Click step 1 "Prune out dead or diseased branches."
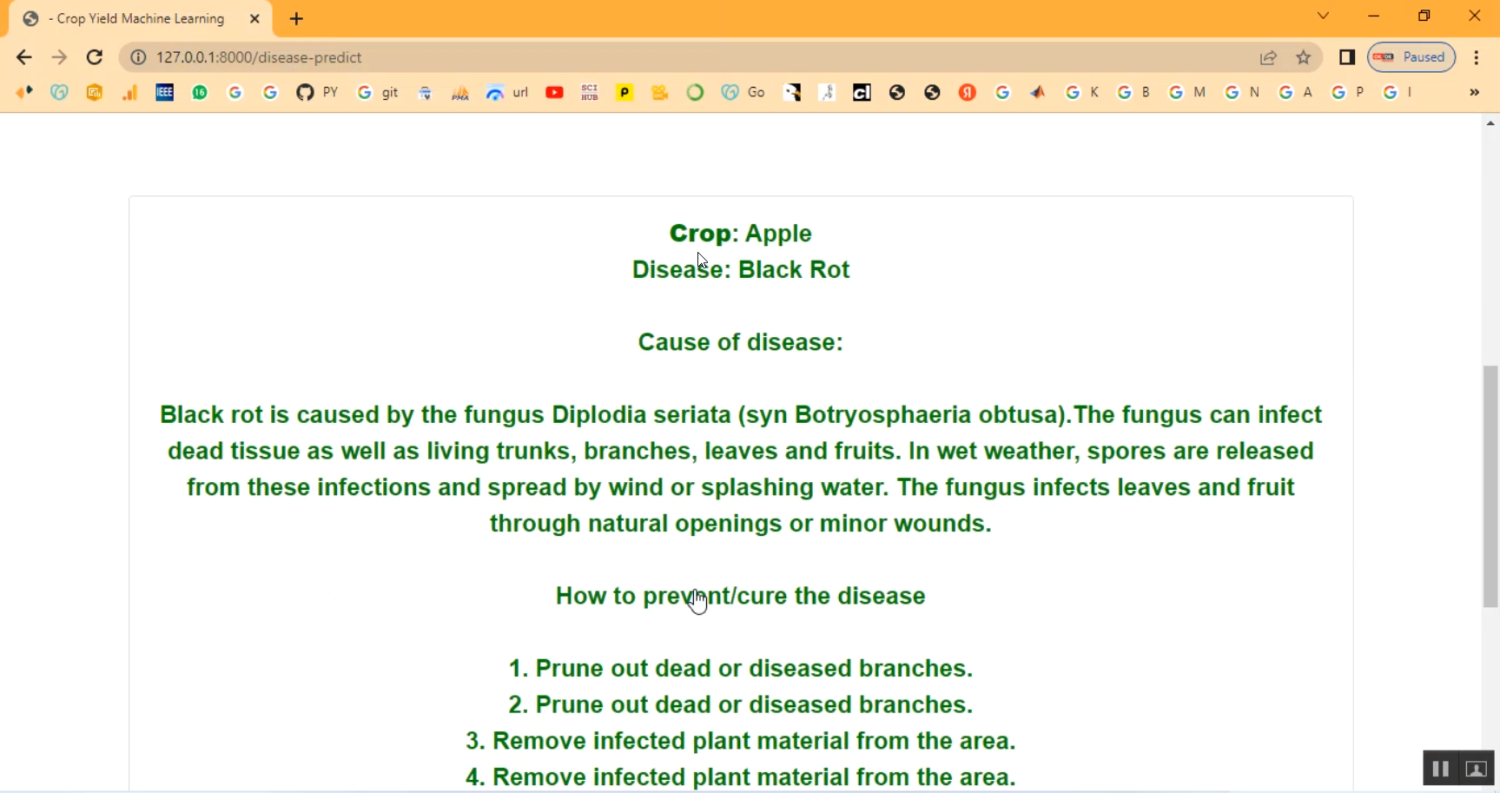Image resolution: width=1500 pixels, height=793 pixels. [x=741, y=668]
